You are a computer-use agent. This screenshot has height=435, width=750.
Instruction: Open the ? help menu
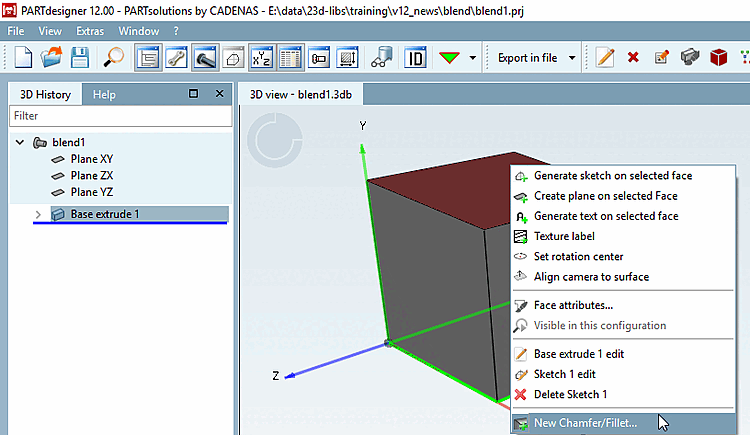[x=176, y=31]
